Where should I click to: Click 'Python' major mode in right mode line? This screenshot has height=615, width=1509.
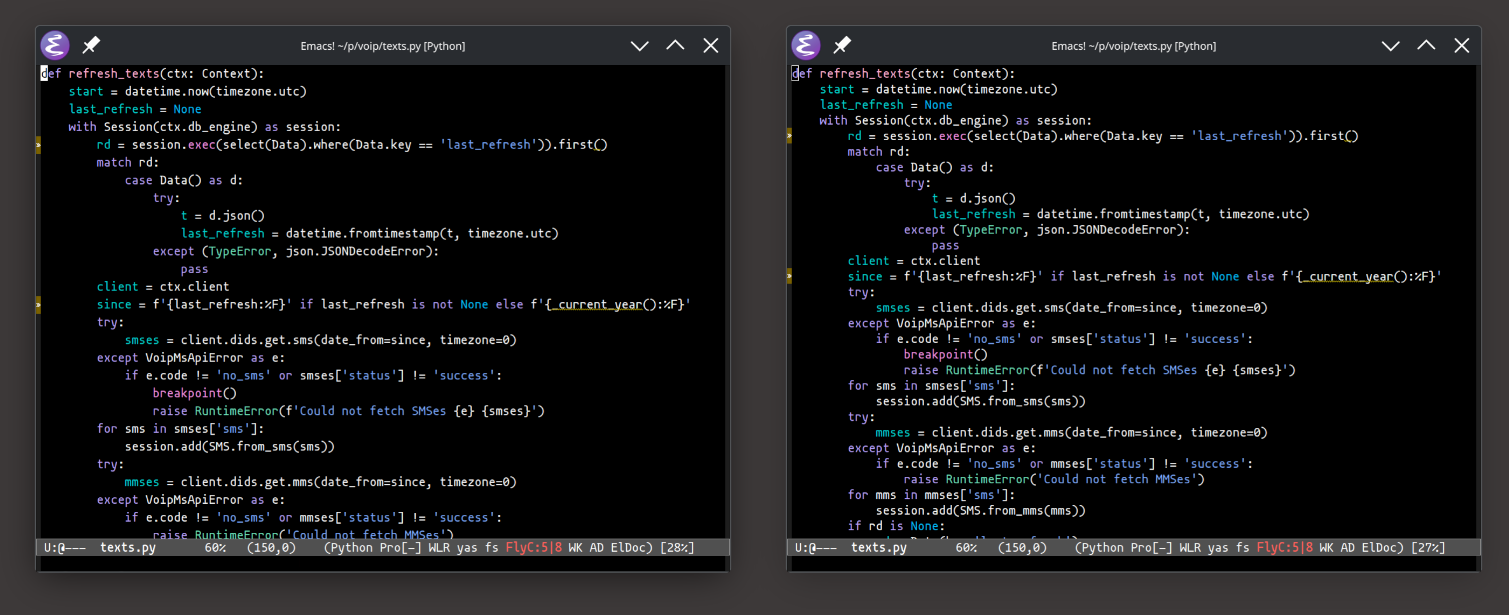pos(1105,548)
